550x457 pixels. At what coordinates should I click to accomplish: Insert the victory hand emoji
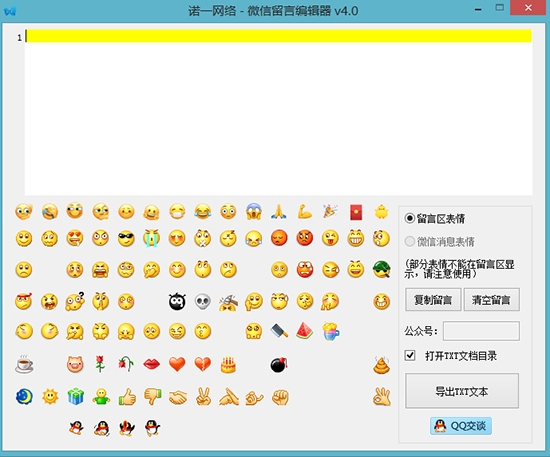pyautogui.click(x=203, y=397)
